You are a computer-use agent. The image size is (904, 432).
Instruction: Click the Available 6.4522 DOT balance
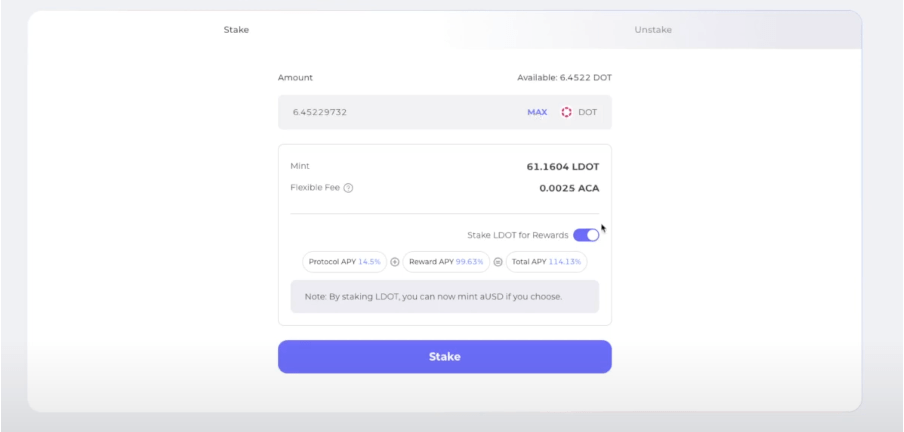click(x=564, y=78)
